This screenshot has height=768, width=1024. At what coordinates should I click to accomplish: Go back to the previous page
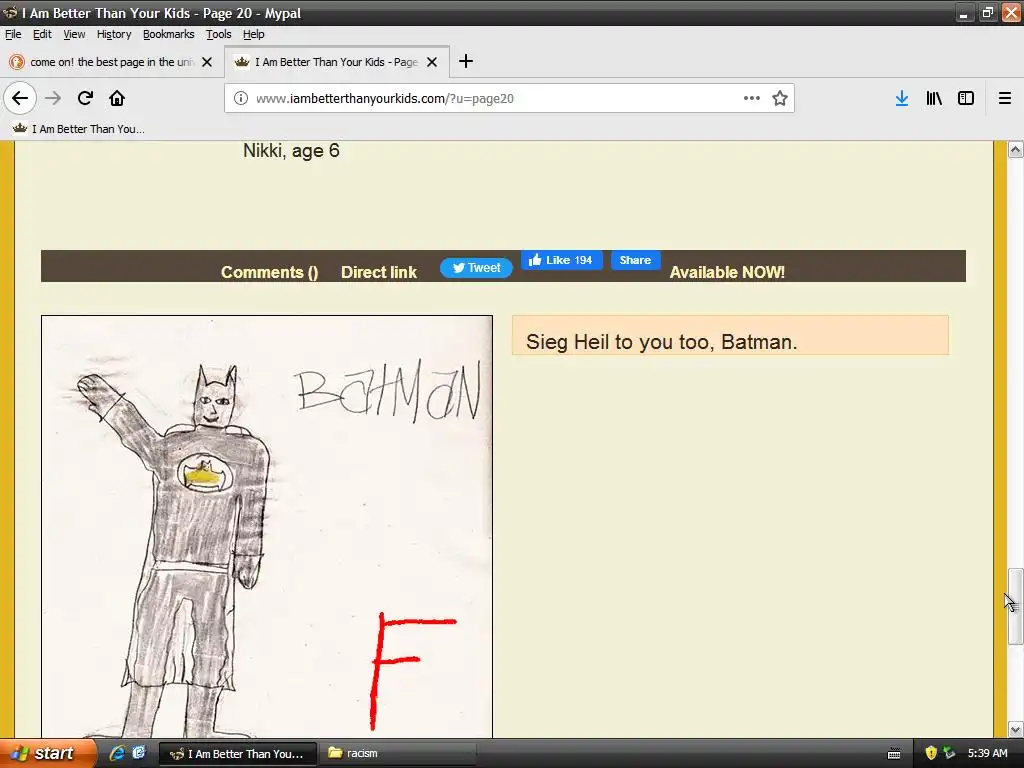point(20,99)
